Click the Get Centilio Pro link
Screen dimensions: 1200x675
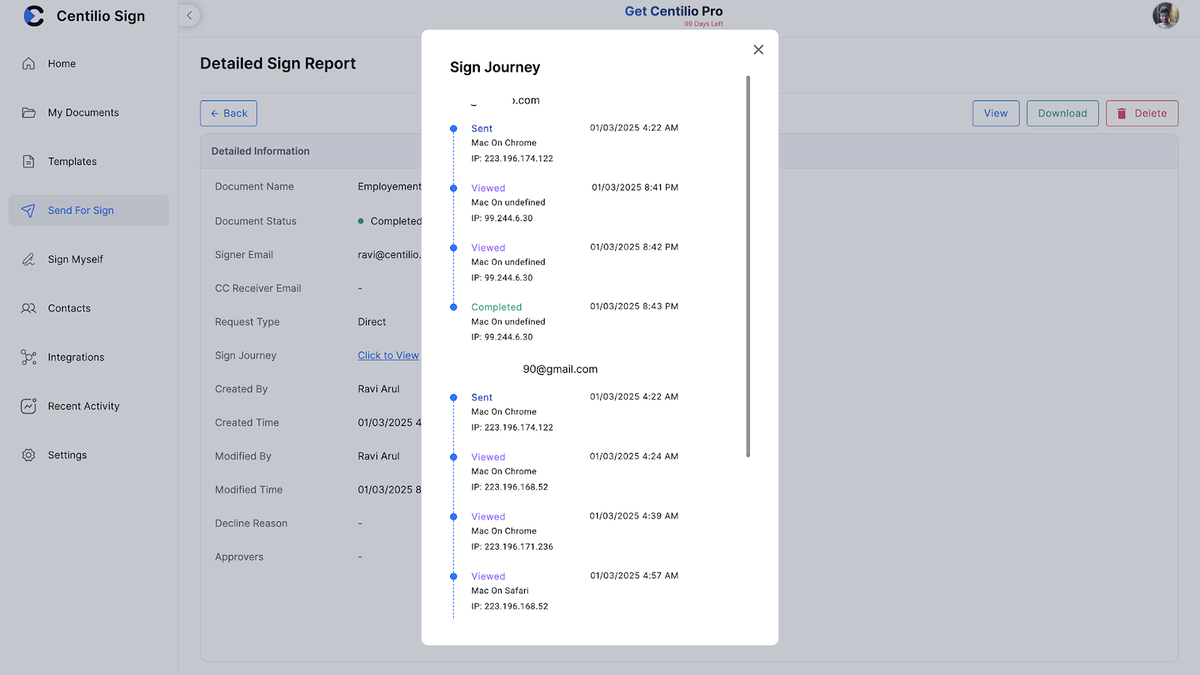[673, 12]
